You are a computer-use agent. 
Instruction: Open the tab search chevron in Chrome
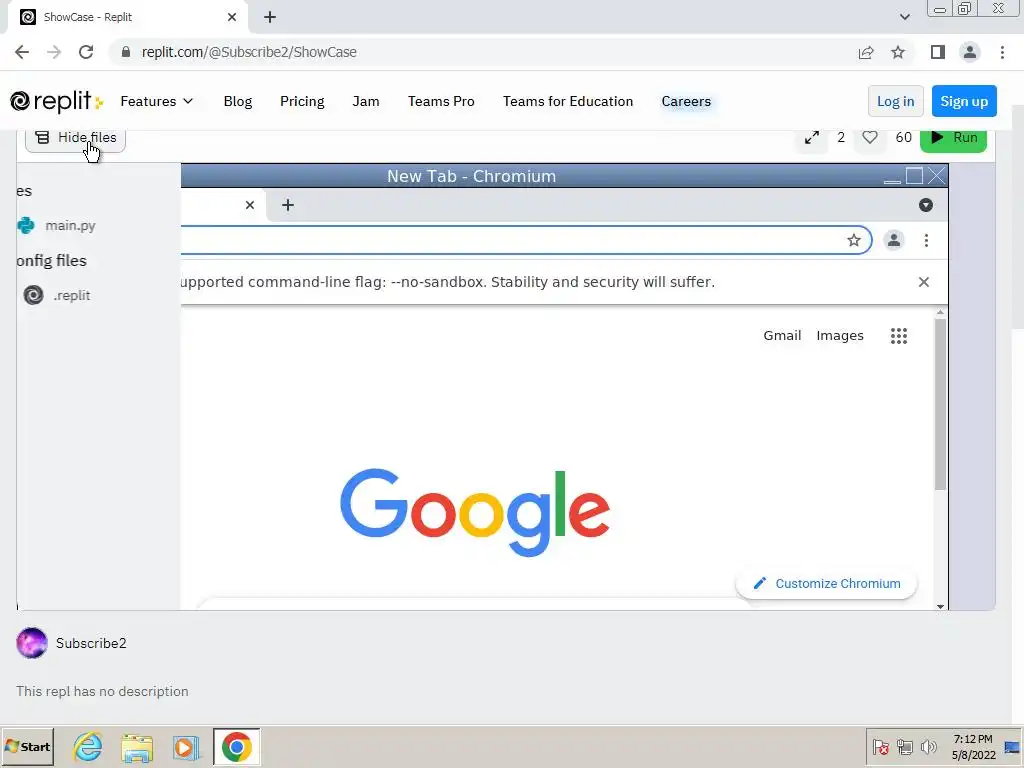click(904, 18)
